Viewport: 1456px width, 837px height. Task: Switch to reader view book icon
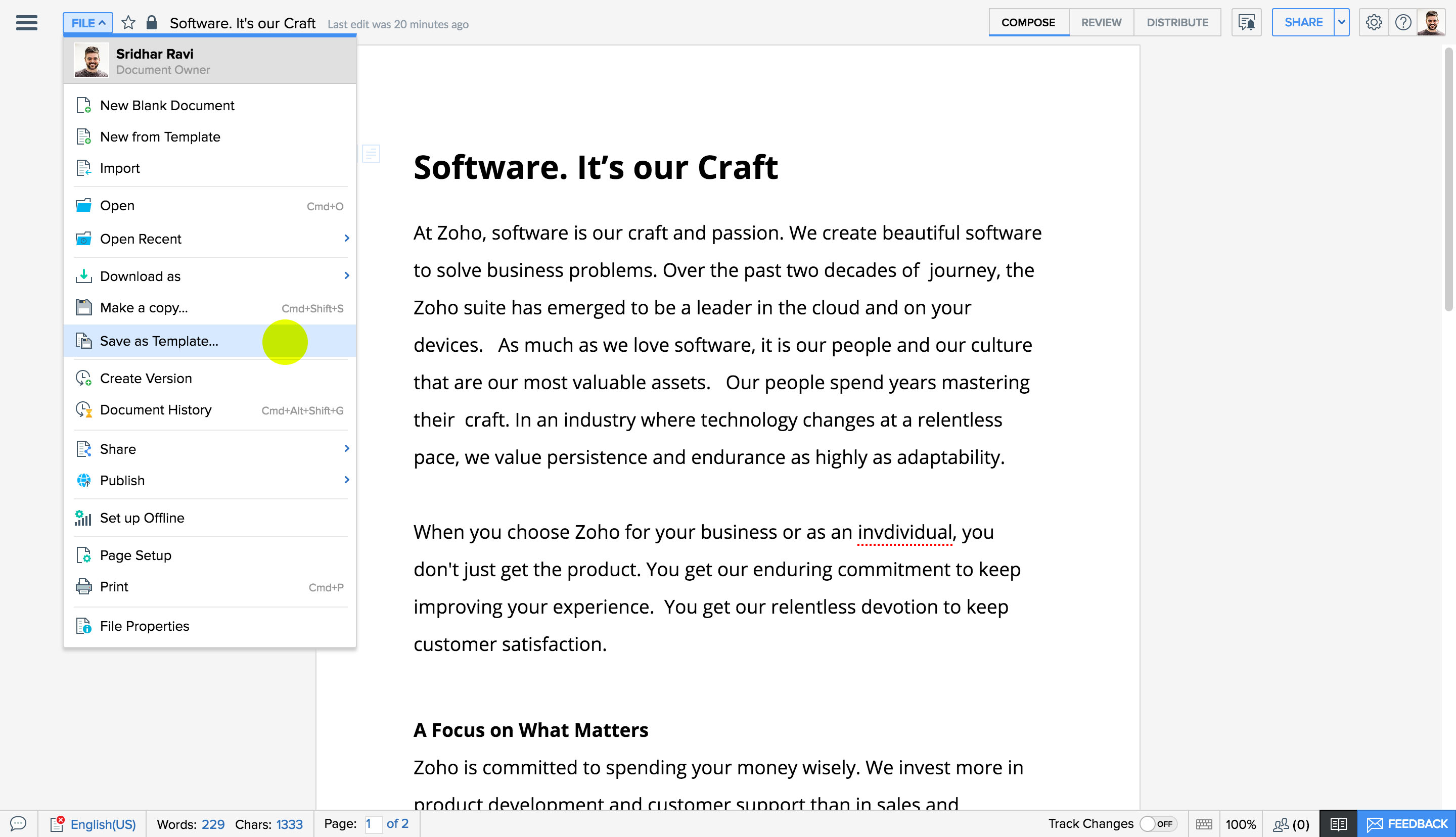coord(1338,824)
